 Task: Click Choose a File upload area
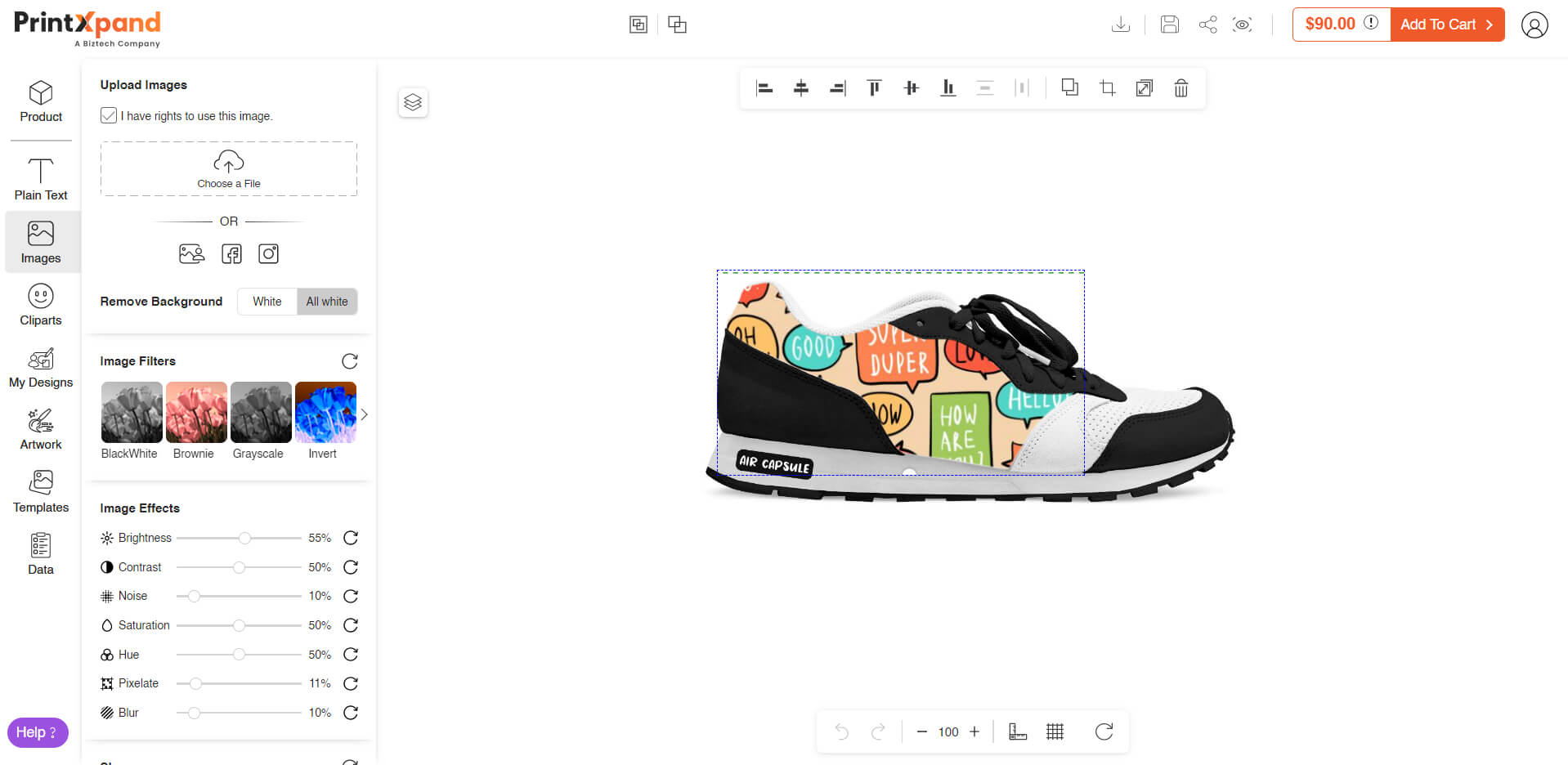point(229,168)
